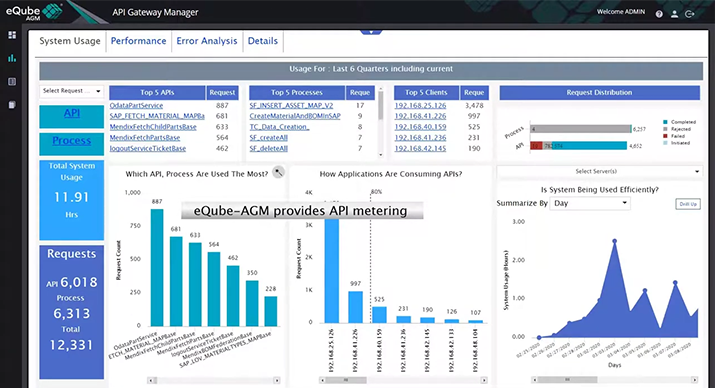This screenshot has width=715, height=388.
Task: Open client 192.168.42.145 link
Action: click(x=420, y=149)
